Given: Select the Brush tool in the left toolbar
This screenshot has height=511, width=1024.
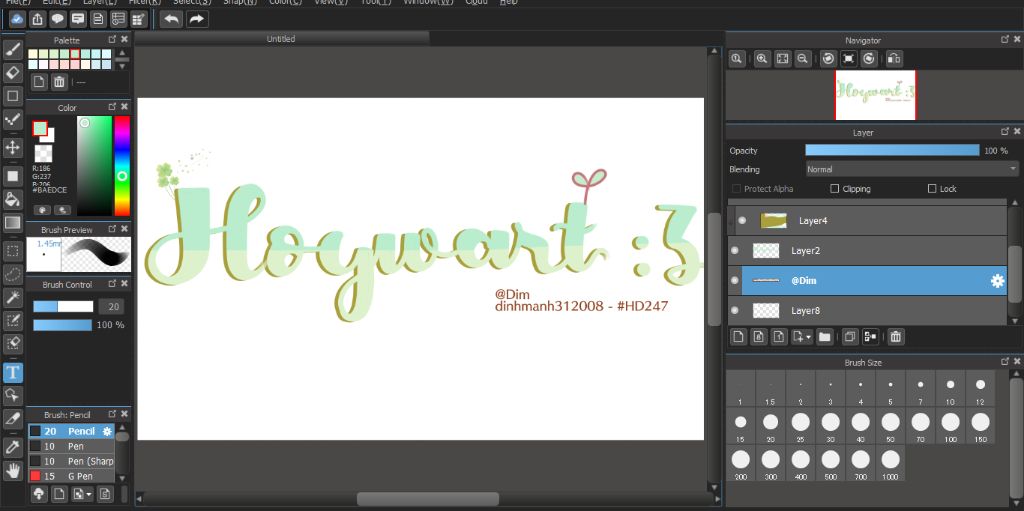Looking at the screenshot, I should point(13,49).
